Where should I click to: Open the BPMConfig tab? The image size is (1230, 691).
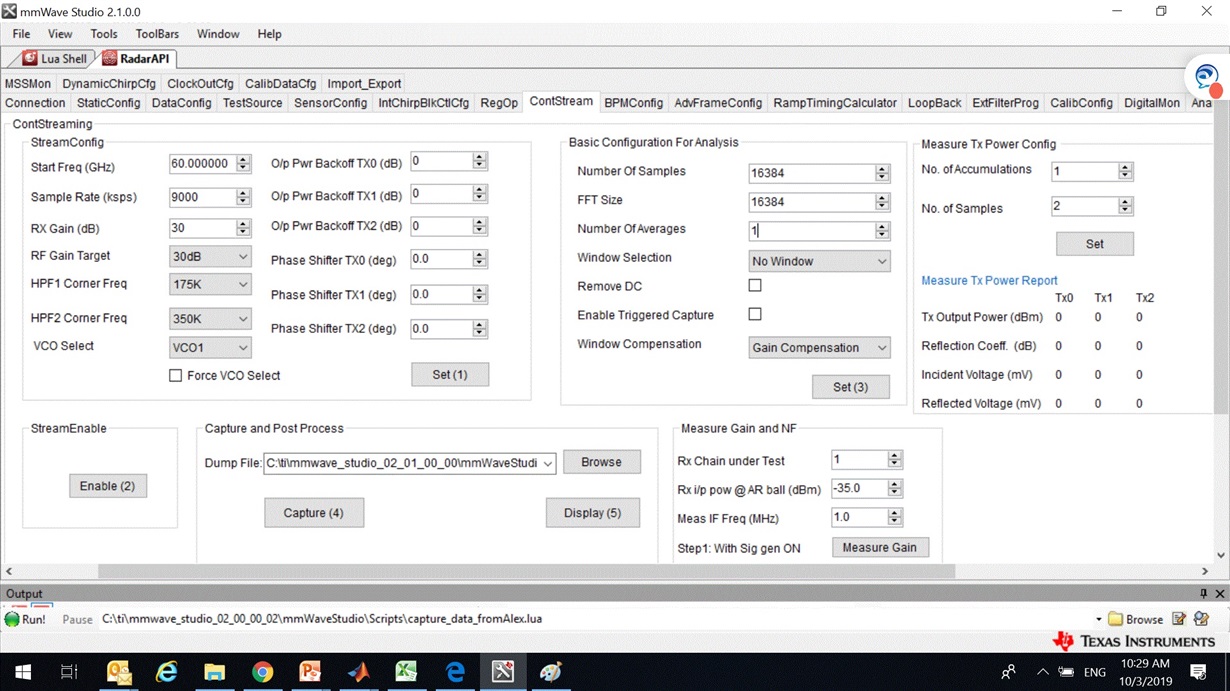633,103
